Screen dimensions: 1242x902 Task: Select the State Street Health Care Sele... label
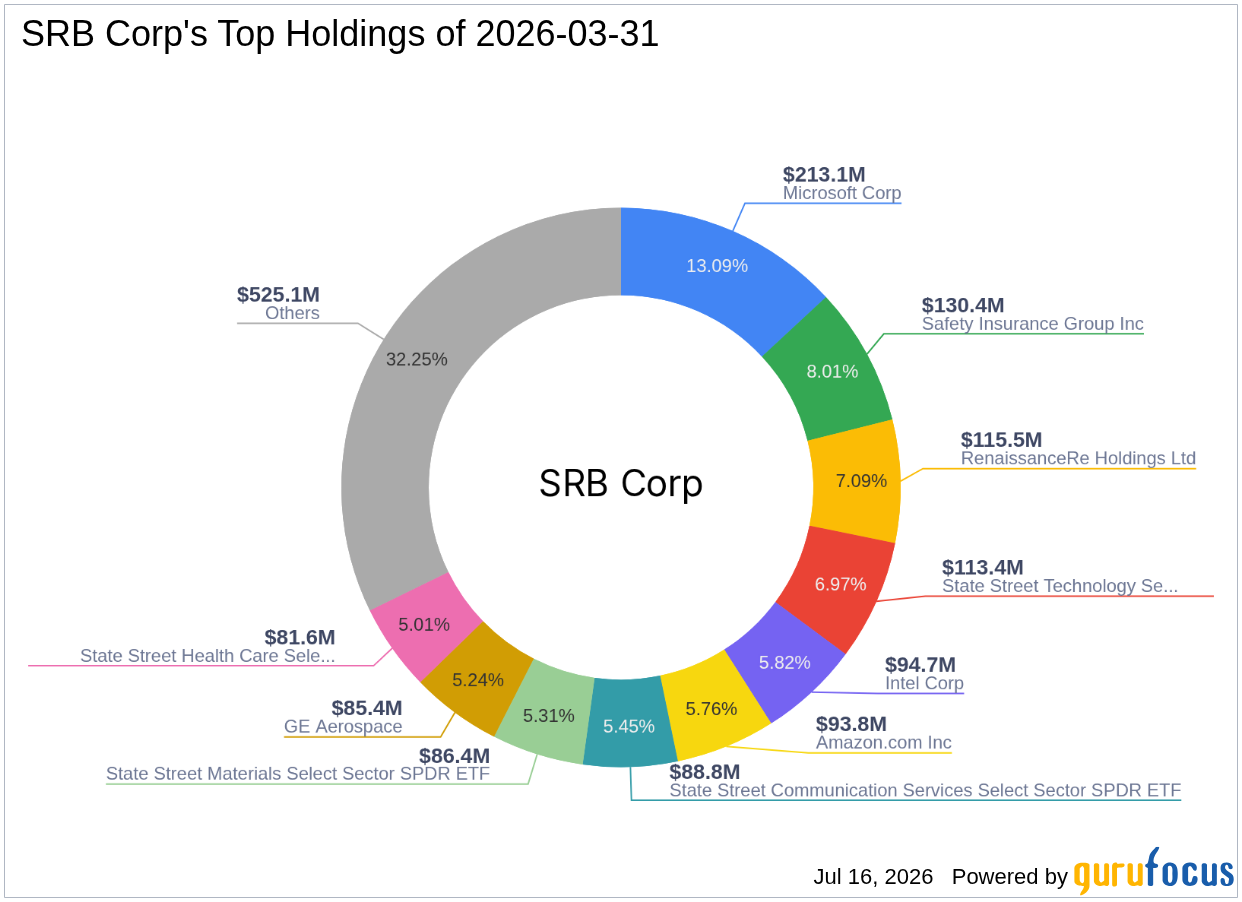(x=208, y=656)
